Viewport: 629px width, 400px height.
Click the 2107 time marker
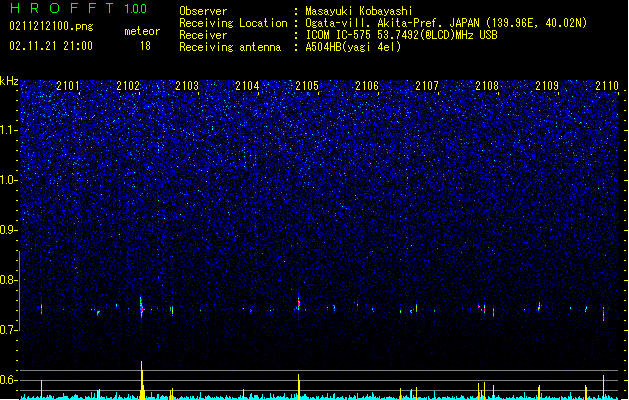(x=427, y=86)
